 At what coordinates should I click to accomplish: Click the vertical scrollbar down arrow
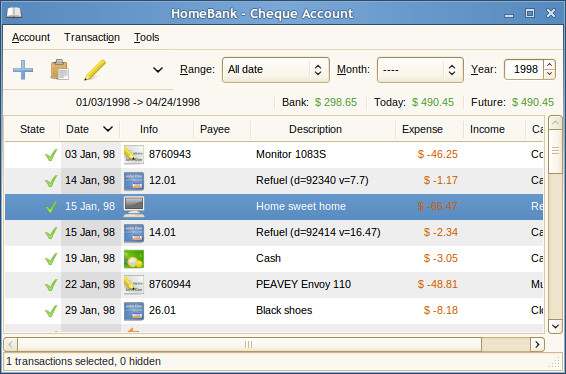(x=555, y=326)
